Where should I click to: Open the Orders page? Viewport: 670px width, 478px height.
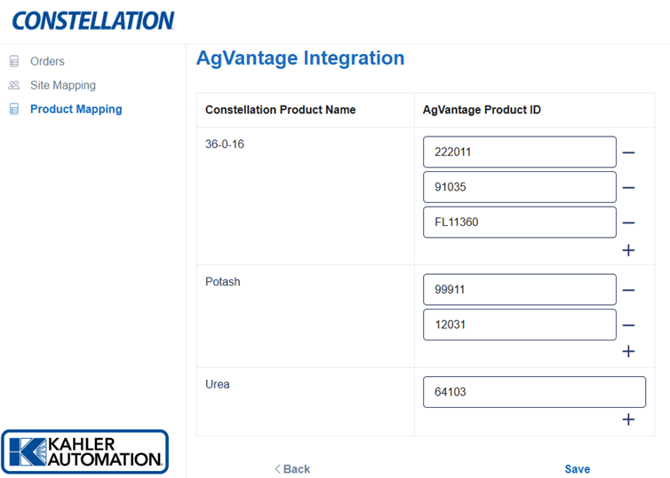(x=47, y=61)
